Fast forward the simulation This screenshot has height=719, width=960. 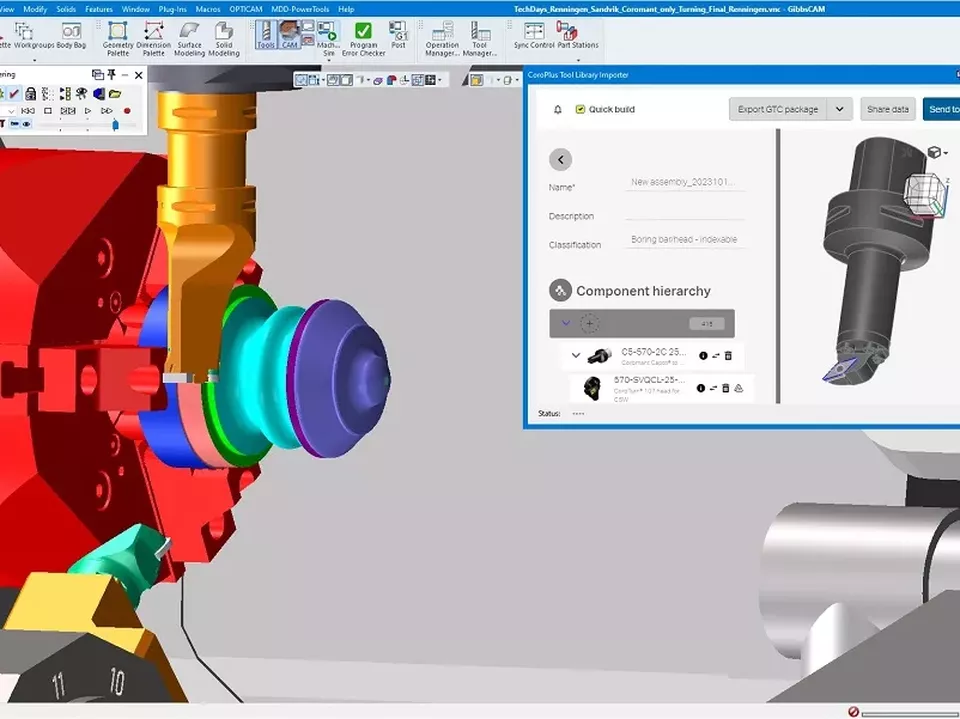click(x=107, y=111)
